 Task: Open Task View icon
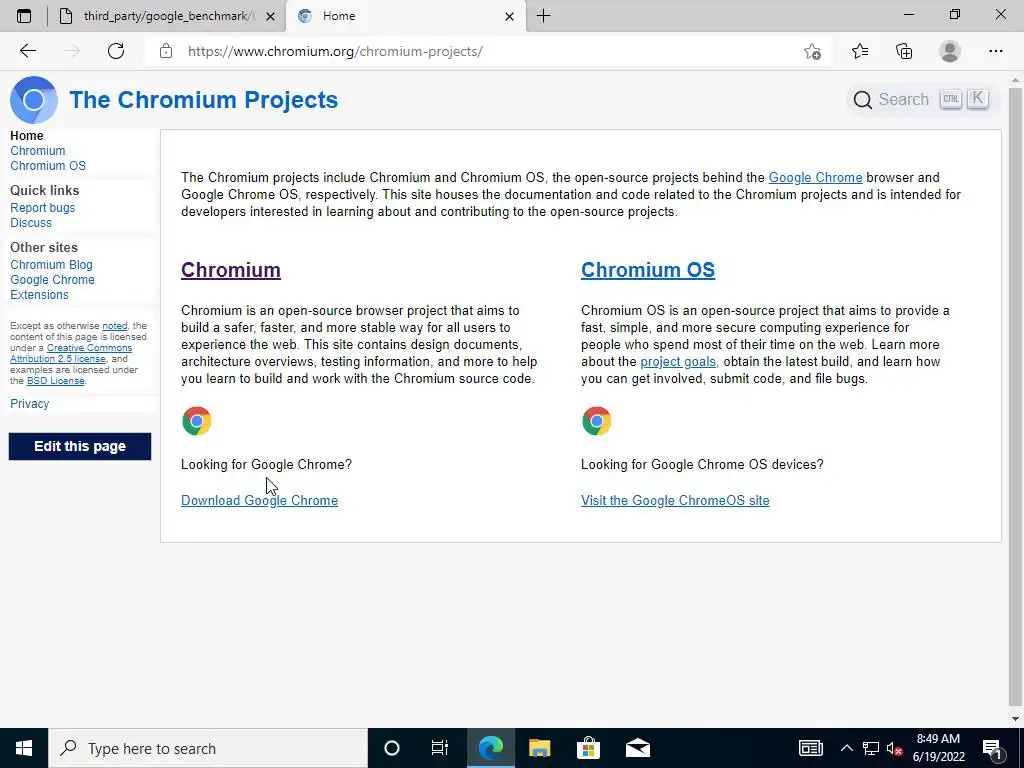[x=440, y=748]
